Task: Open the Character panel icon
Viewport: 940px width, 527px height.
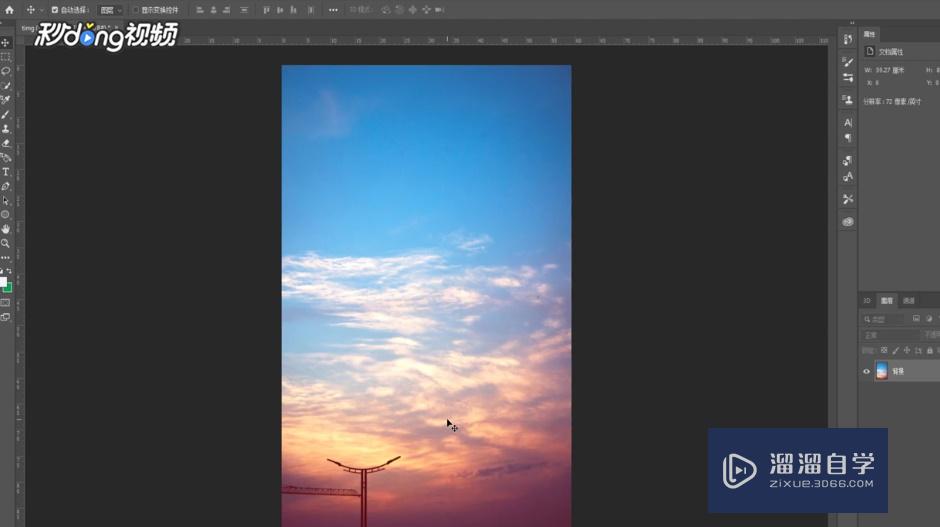Action: pos(848,122)
